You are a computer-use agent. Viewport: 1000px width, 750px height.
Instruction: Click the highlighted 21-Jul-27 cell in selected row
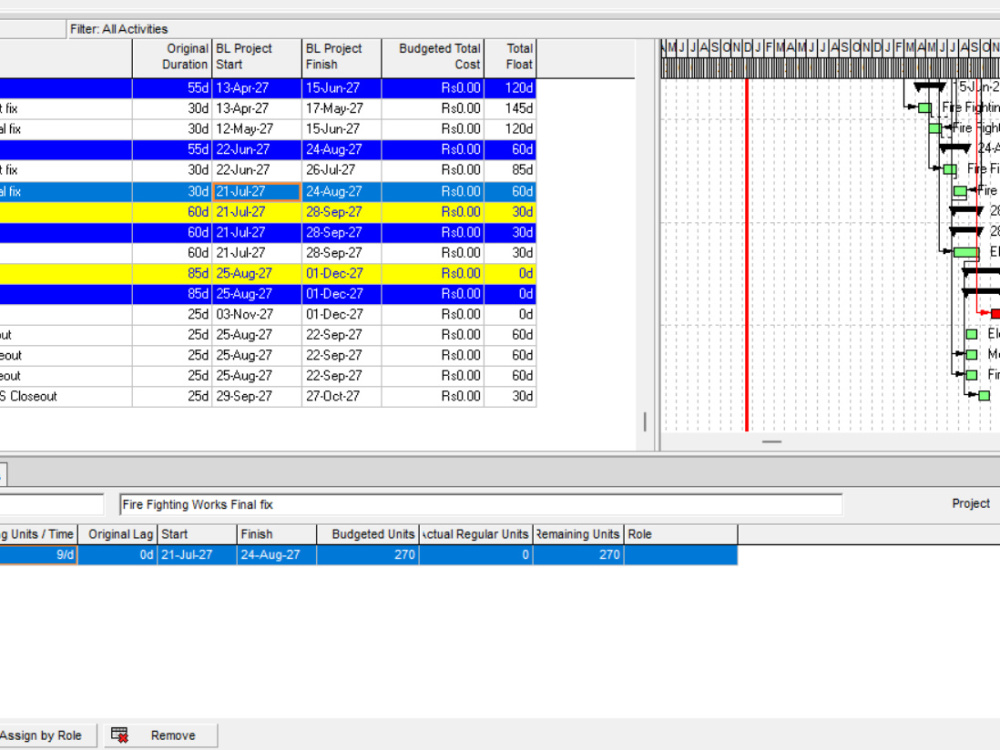point(256,191)
